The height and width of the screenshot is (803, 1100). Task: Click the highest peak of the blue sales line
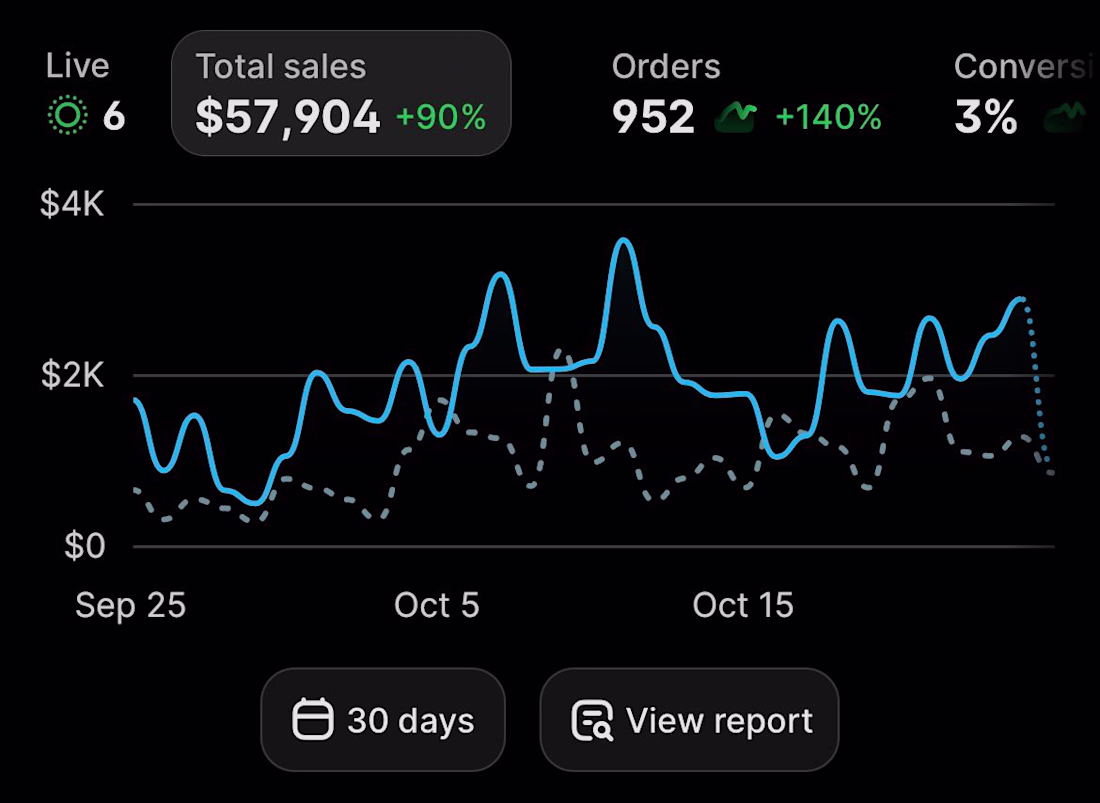(623, 242)
